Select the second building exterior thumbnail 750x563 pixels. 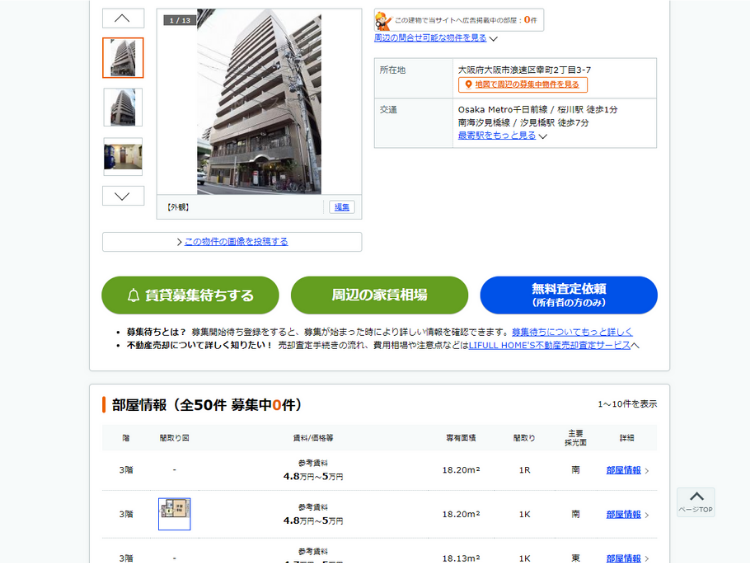point(123,108)
